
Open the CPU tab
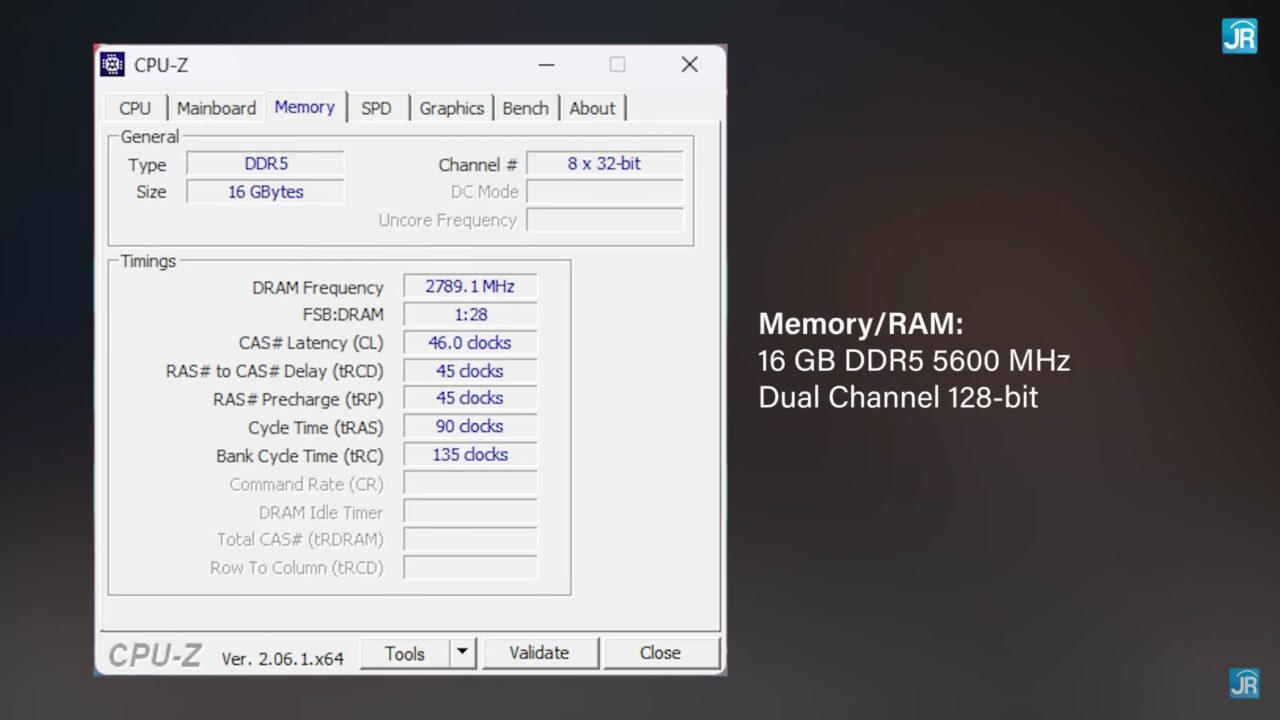click(135, 108)
